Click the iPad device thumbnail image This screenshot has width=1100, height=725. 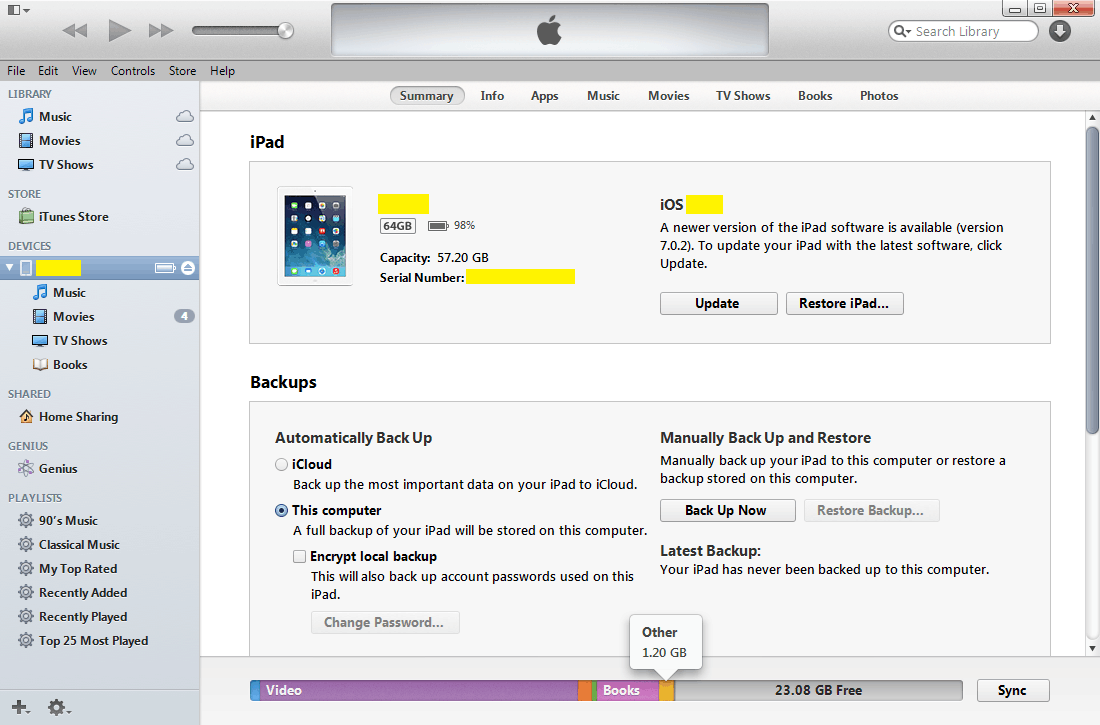(x=315, y=236)
